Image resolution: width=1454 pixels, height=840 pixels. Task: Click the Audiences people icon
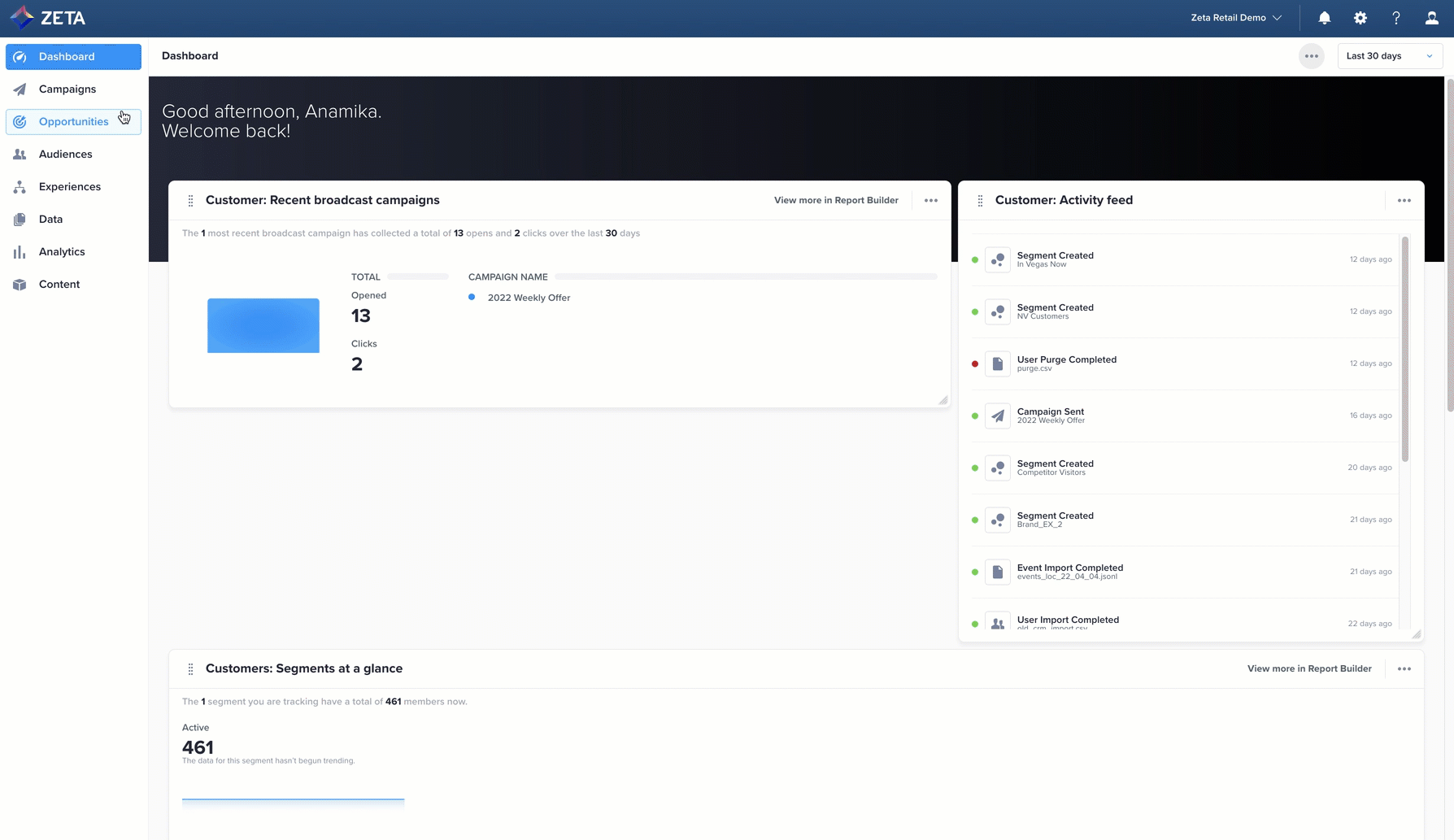20,155
